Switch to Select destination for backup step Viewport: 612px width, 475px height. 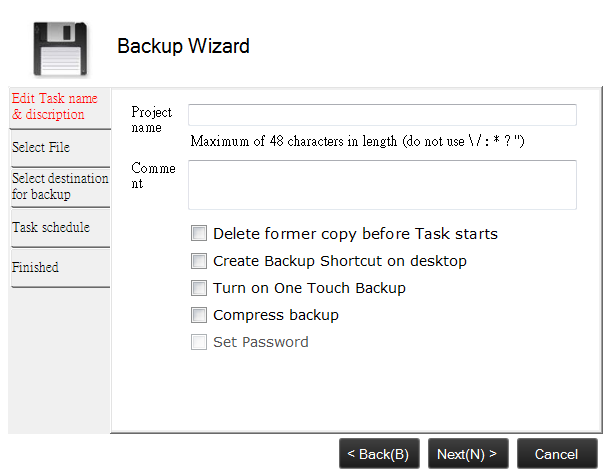pos(59,186)
